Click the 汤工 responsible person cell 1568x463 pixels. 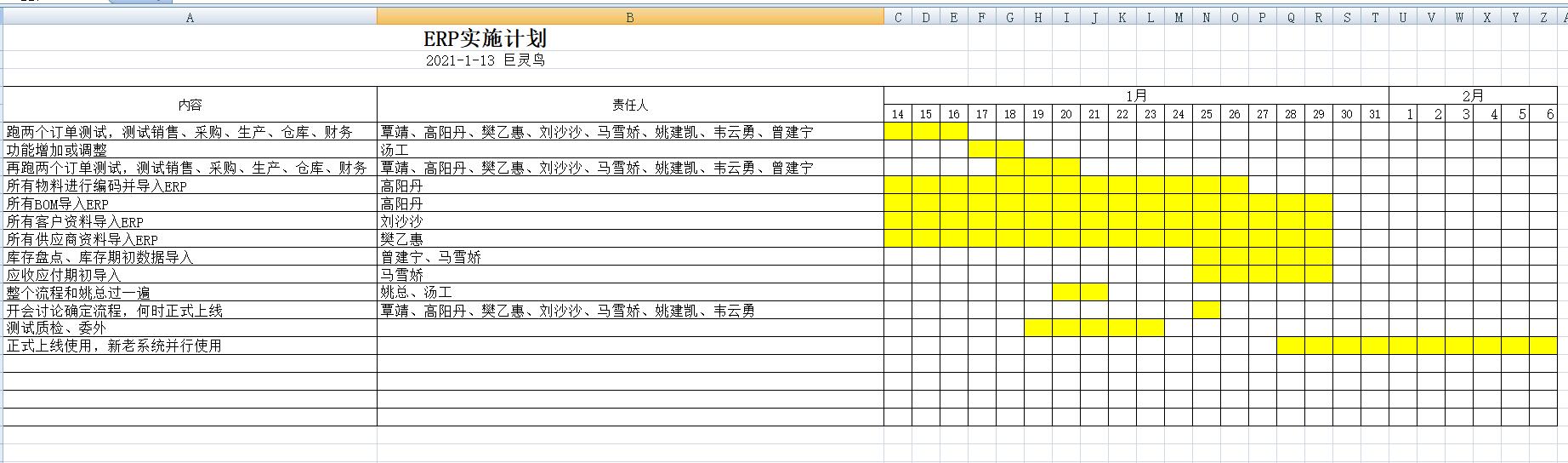(x=629, y=150)
